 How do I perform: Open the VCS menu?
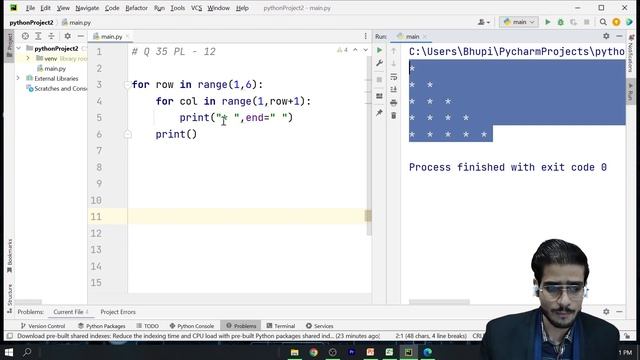tap(196, 8)
